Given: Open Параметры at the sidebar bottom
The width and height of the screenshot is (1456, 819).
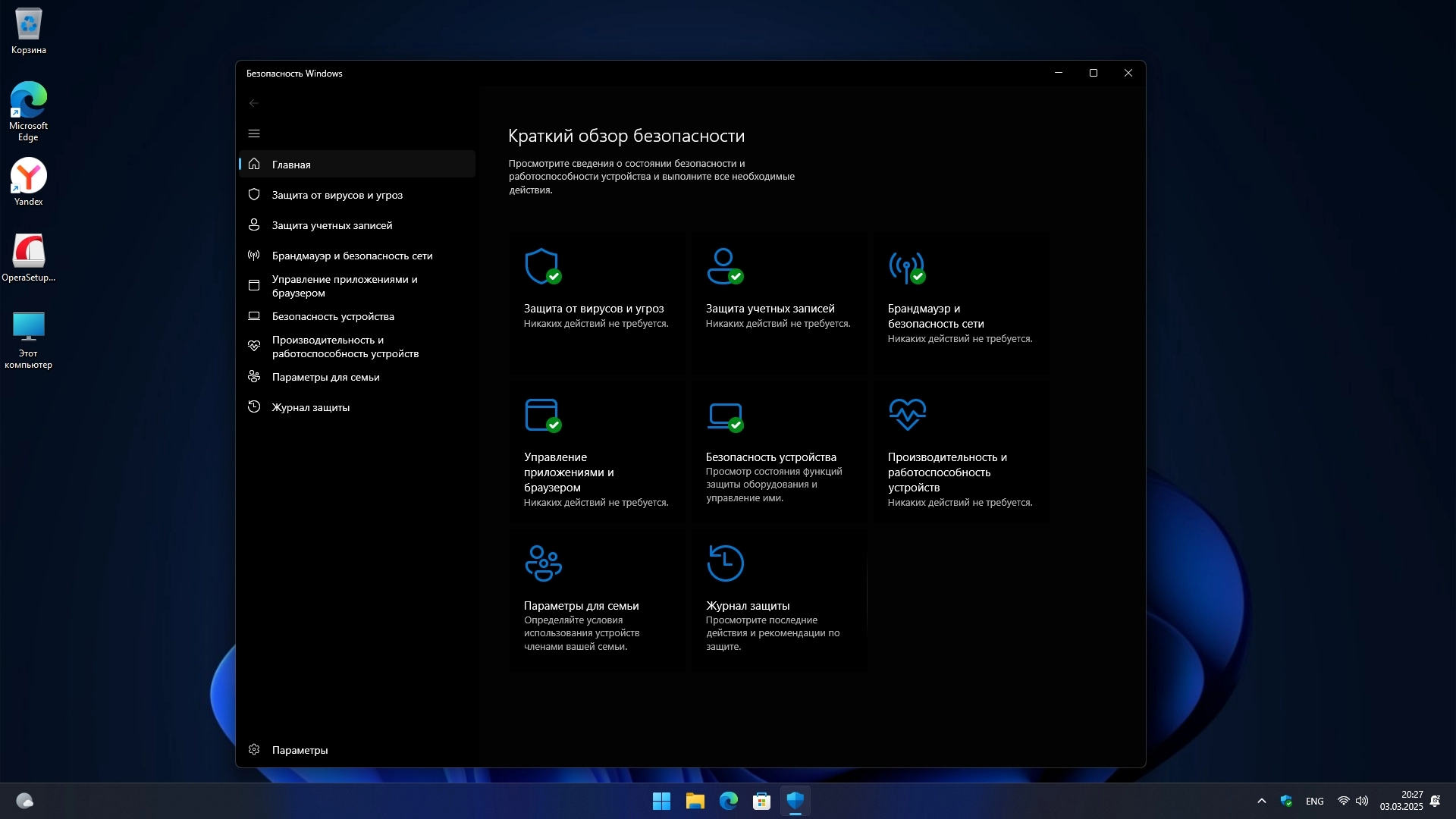Looking at the screenshot, I should pyautogui.click(x=300, y=750).
